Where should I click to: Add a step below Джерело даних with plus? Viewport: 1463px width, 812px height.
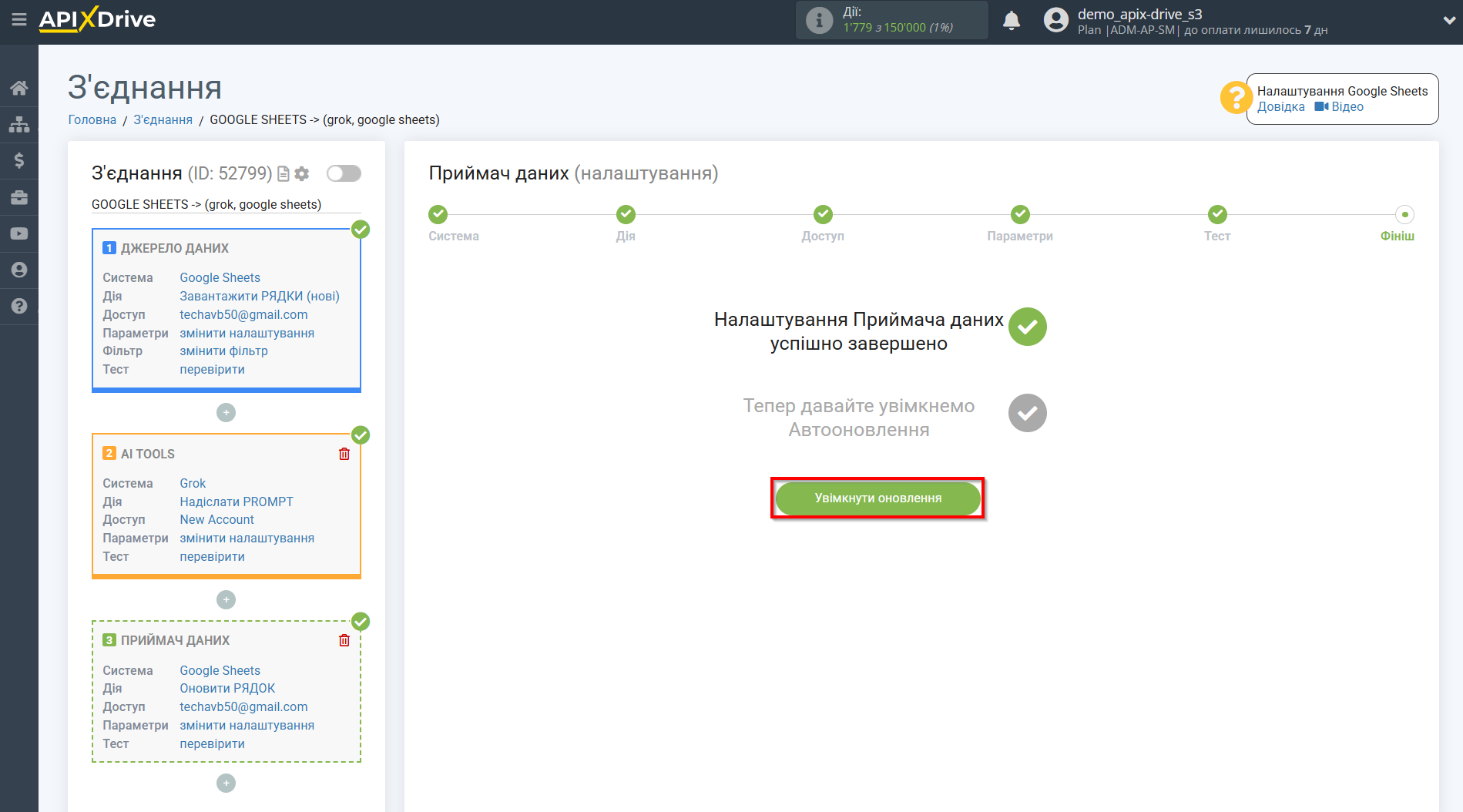[x=226, y=413]
